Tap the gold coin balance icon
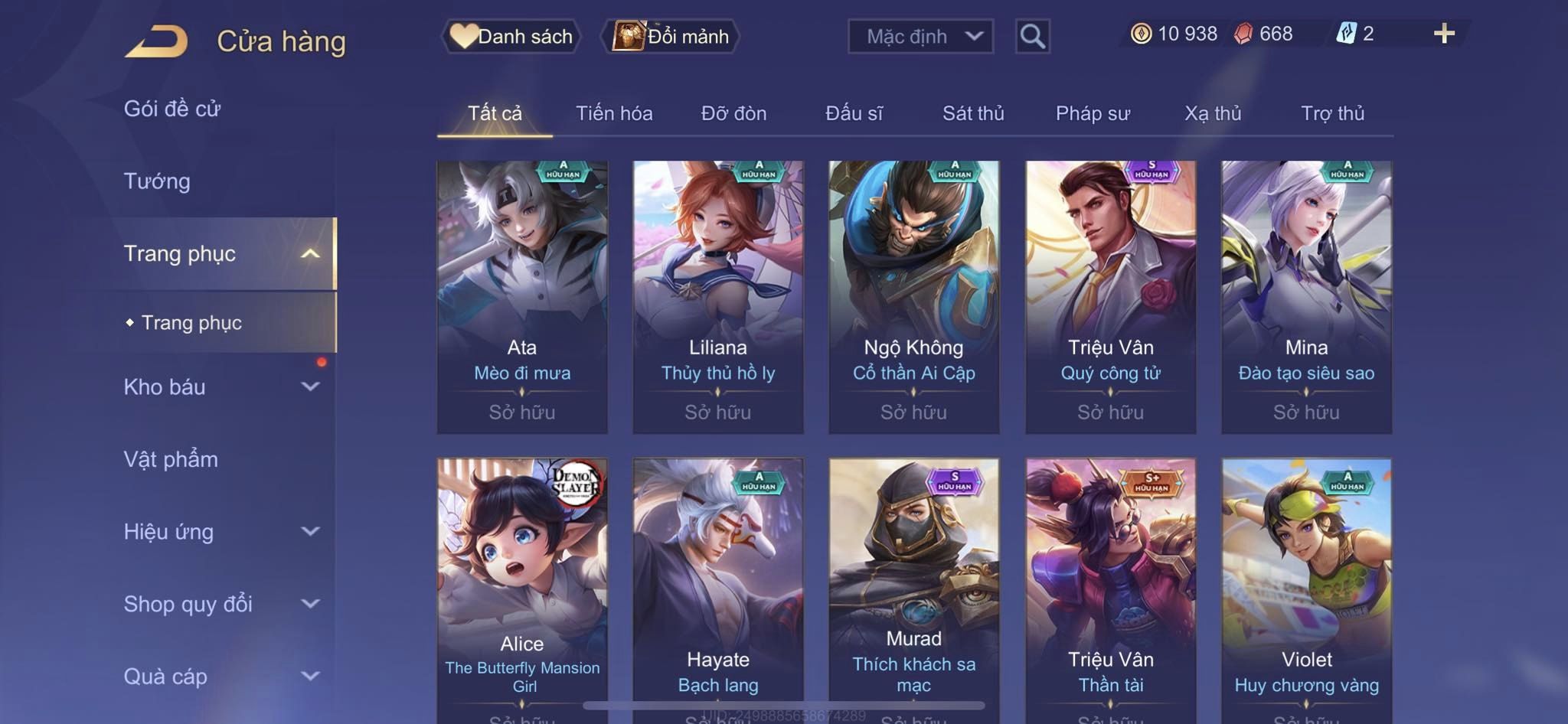The height and width of the screenshot is (724, 1568). (1141, 34)
